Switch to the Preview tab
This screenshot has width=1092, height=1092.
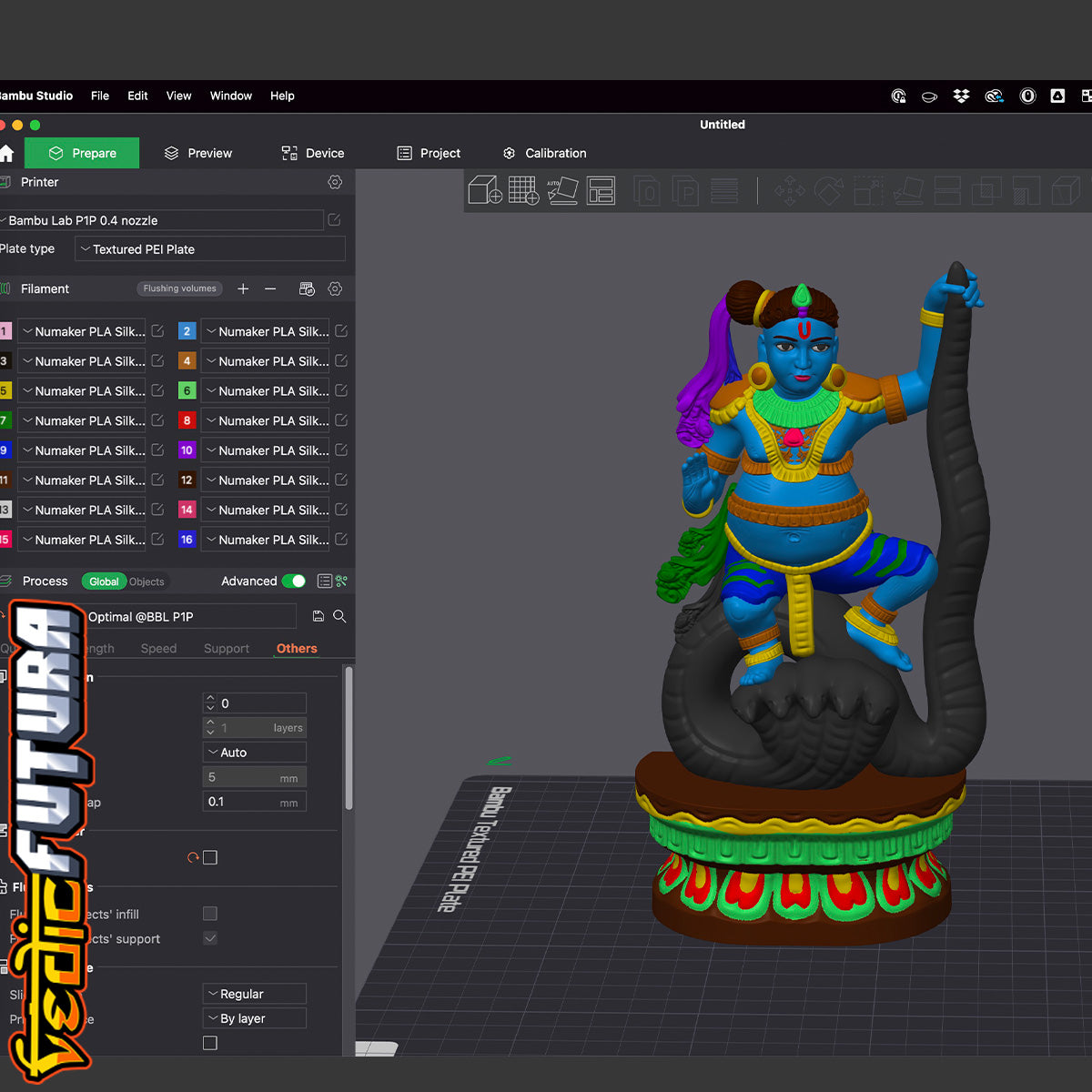pyautogui.click(x=198, y=153)
